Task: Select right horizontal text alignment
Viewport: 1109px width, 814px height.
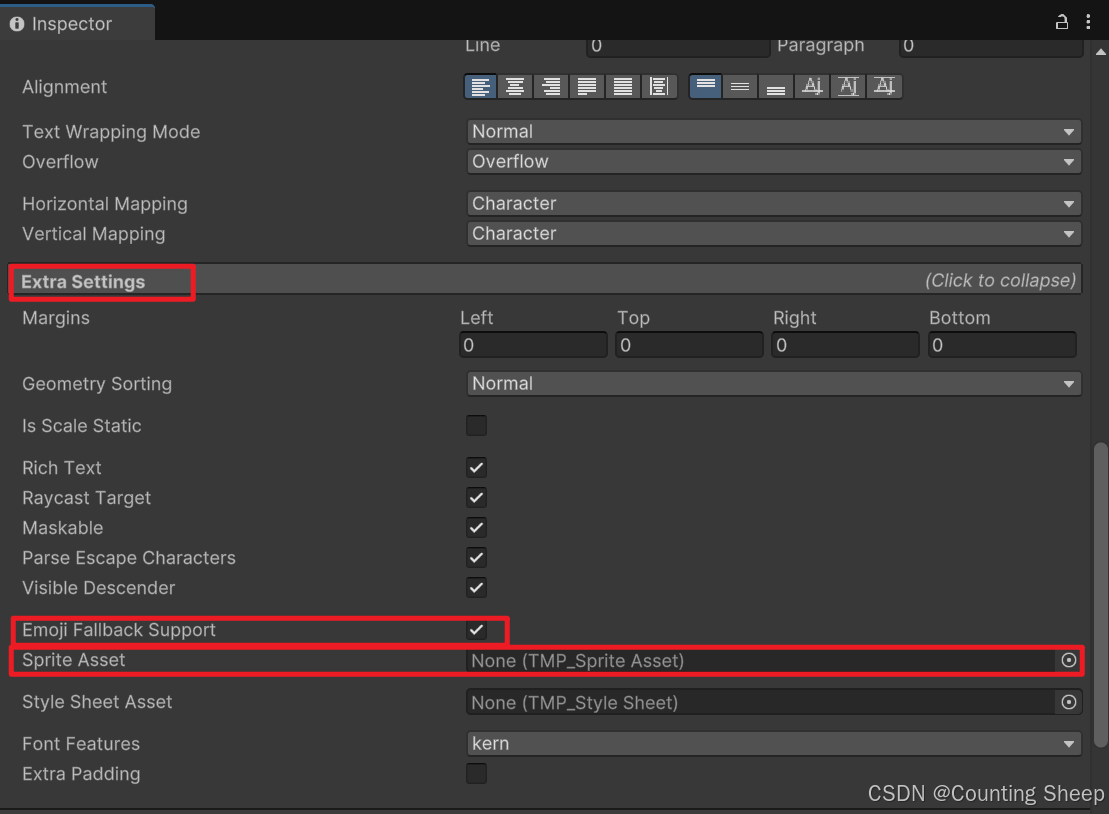Action: click(551, 86)
